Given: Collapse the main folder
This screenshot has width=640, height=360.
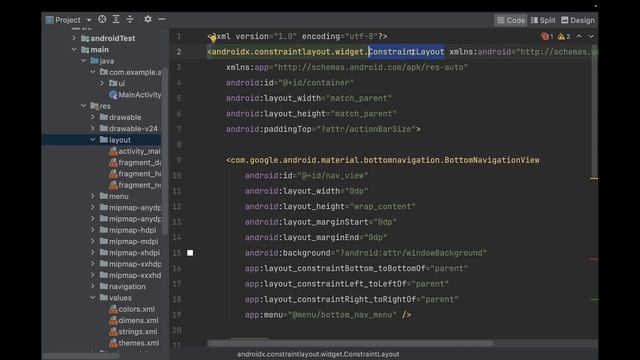Looking at the screenshot, I should 74,49.
